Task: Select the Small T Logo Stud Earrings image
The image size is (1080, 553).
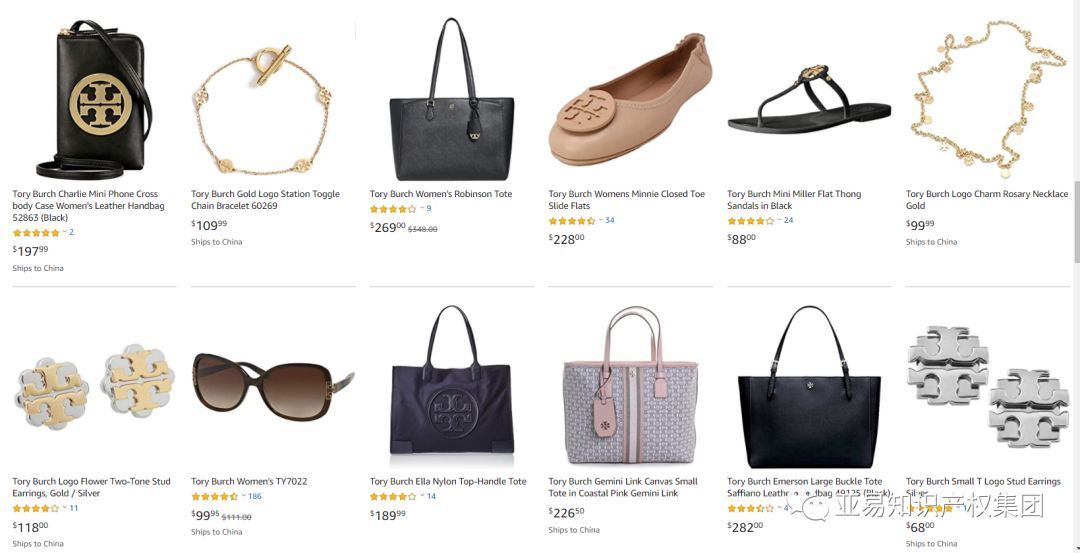Action: 986,385
